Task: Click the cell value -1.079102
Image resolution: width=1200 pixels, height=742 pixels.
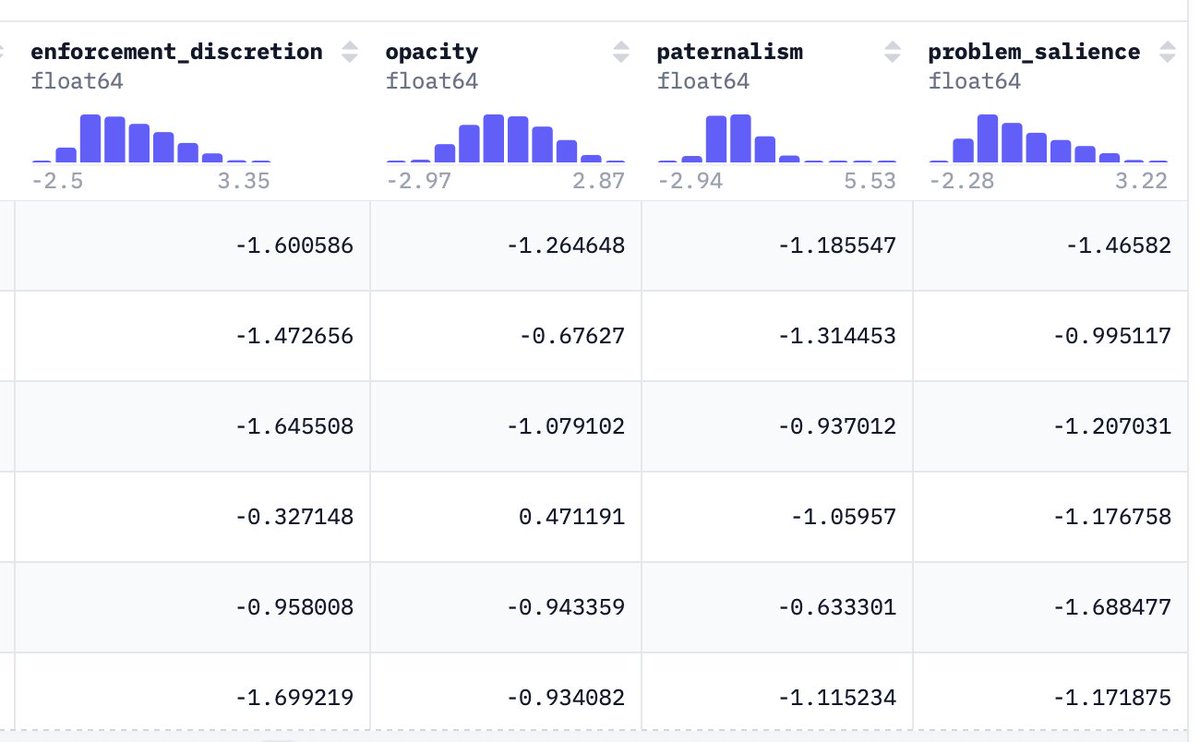Action: click(x=566, y=426)
